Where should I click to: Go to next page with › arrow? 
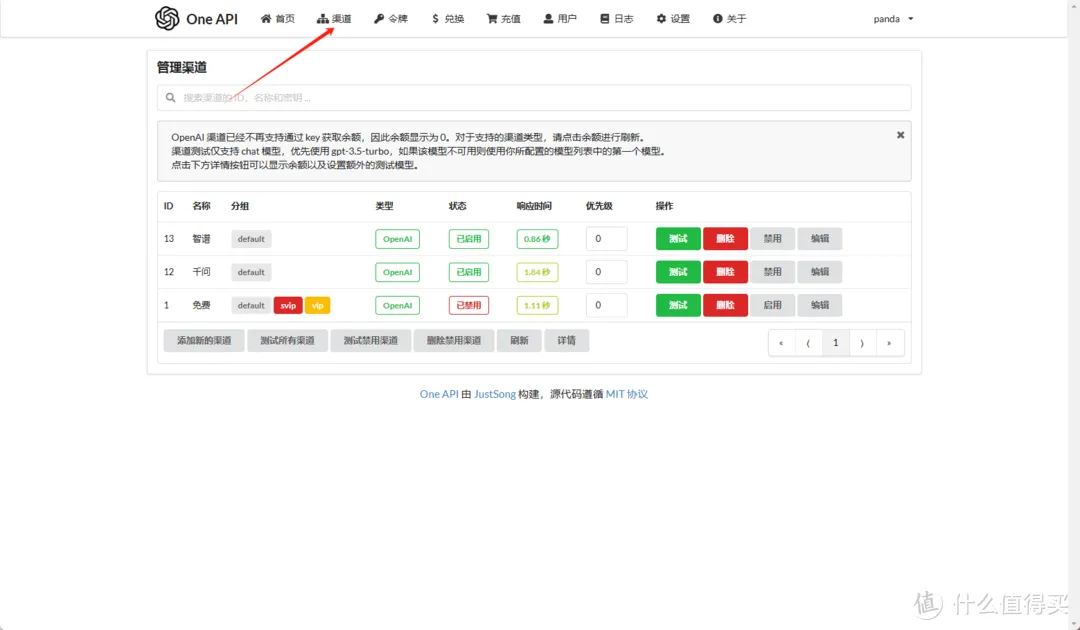click(862, 342)
